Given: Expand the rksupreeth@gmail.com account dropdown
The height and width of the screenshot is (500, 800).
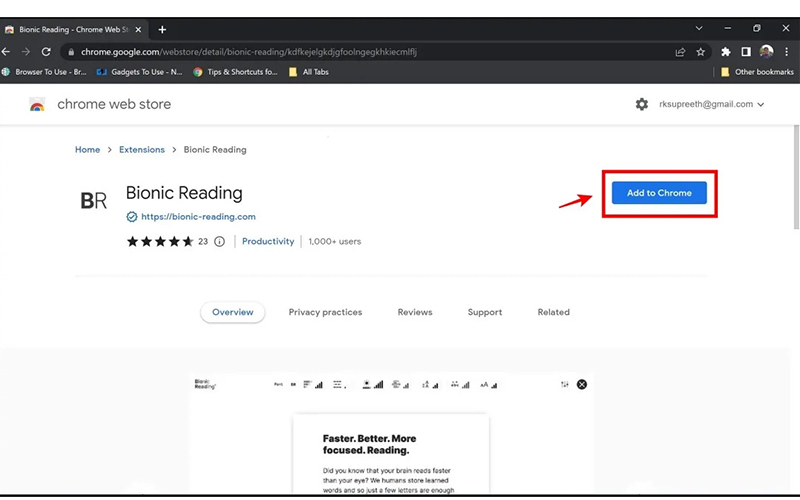Looking at the screenshot, I should click(711, 104).
